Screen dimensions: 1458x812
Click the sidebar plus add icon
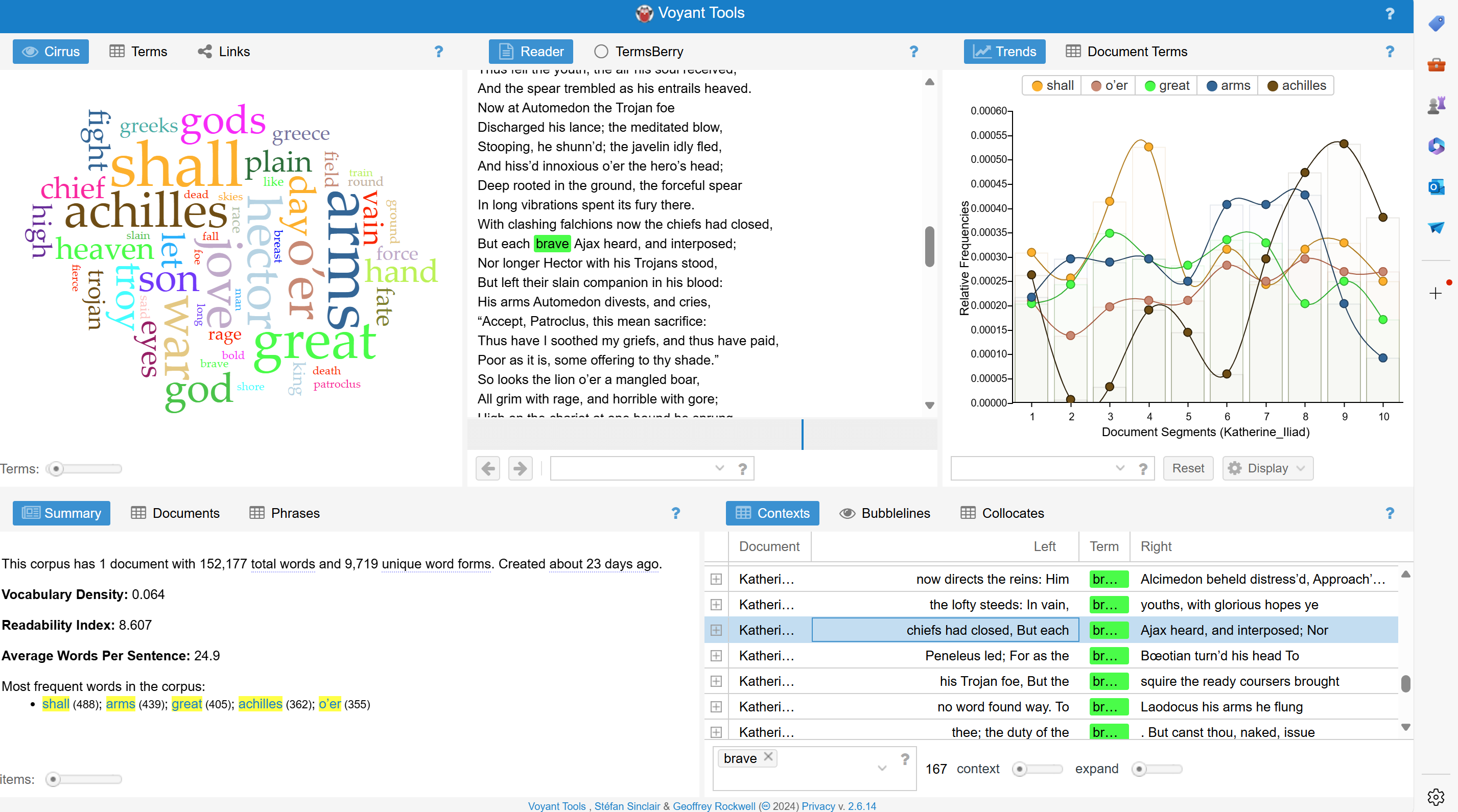pos(1435,293)
